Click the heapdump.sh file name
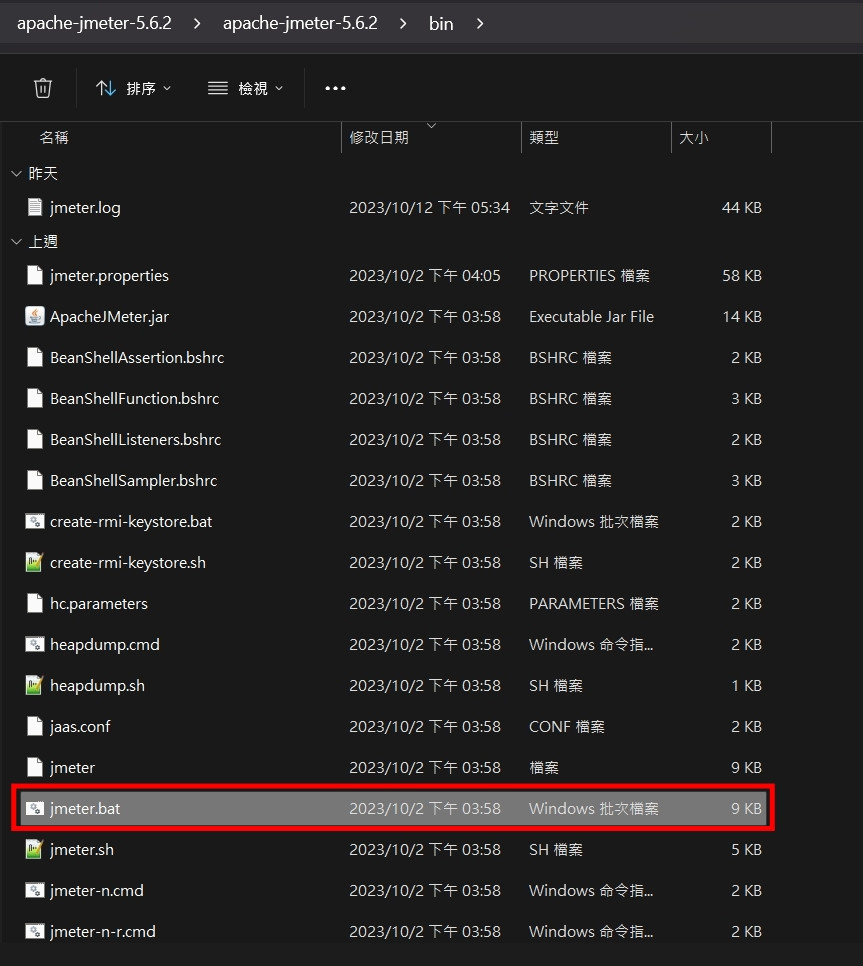 pyautogui.click(x=97, y=686)
